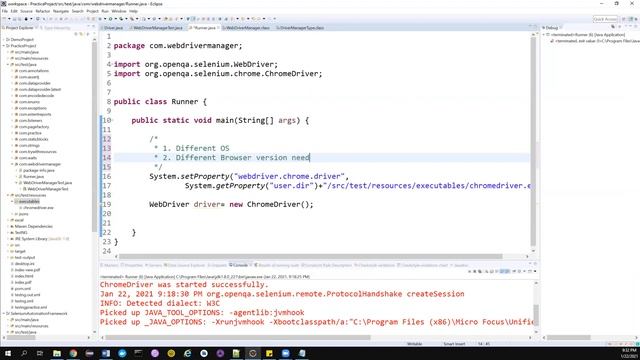Expand the Maven Dependencies node arrow
This screenshot has width=640, height=360.
[8, 226]
